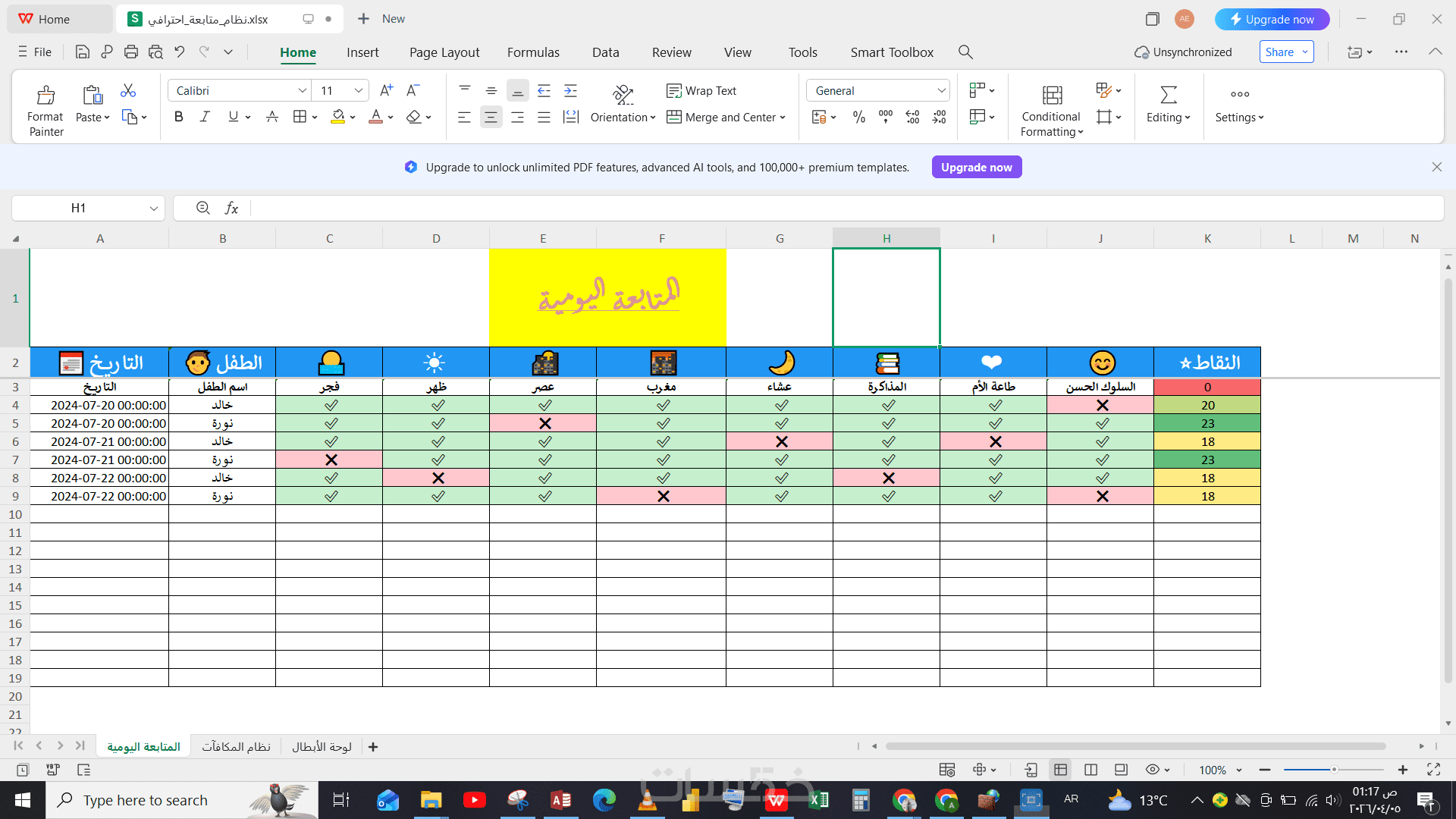Switch to the Formulas ribbon tab
The image size is (1456, 819).
click(x=533, y=52)
